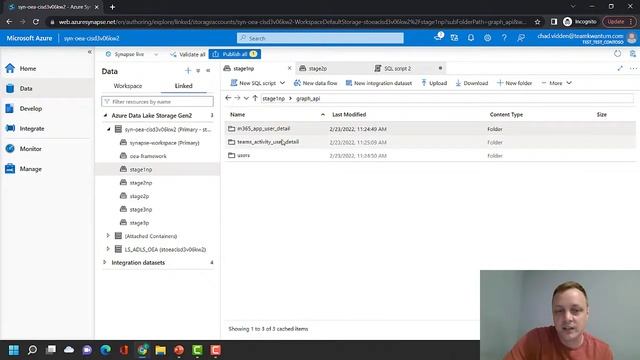Viewport: 640px width, 360px height.
Task: Switch to the Linked tab
Action: pyautogui.click(x=184, y=86)
